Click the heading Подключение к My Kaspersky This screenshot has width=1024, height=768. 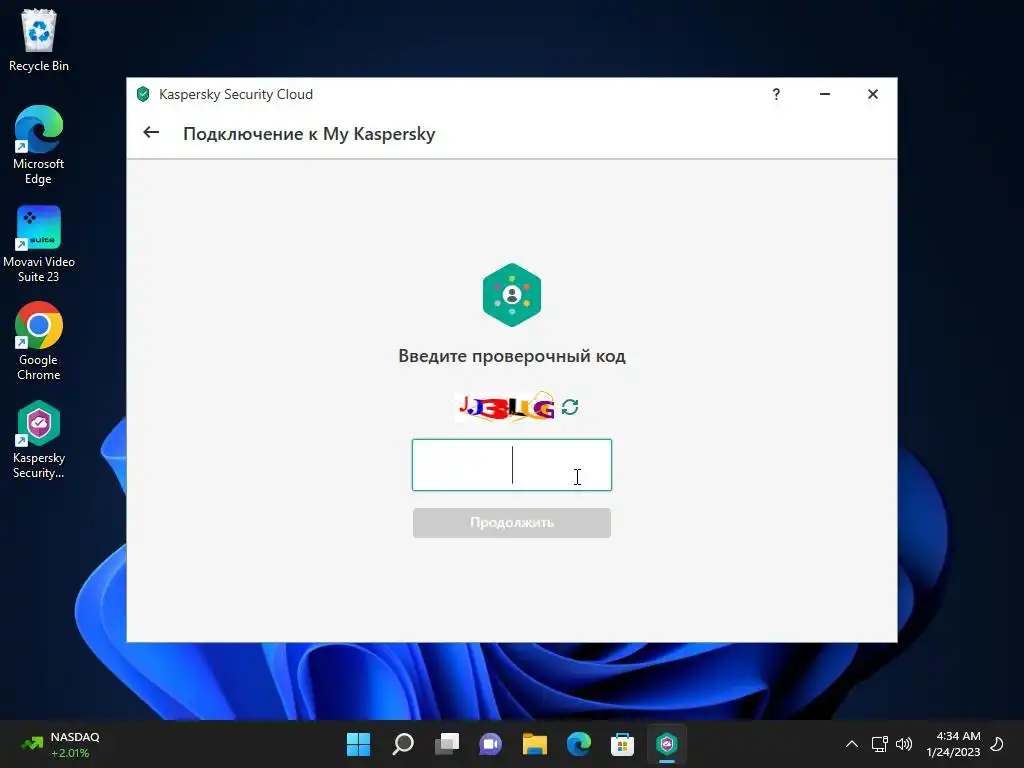309,134
